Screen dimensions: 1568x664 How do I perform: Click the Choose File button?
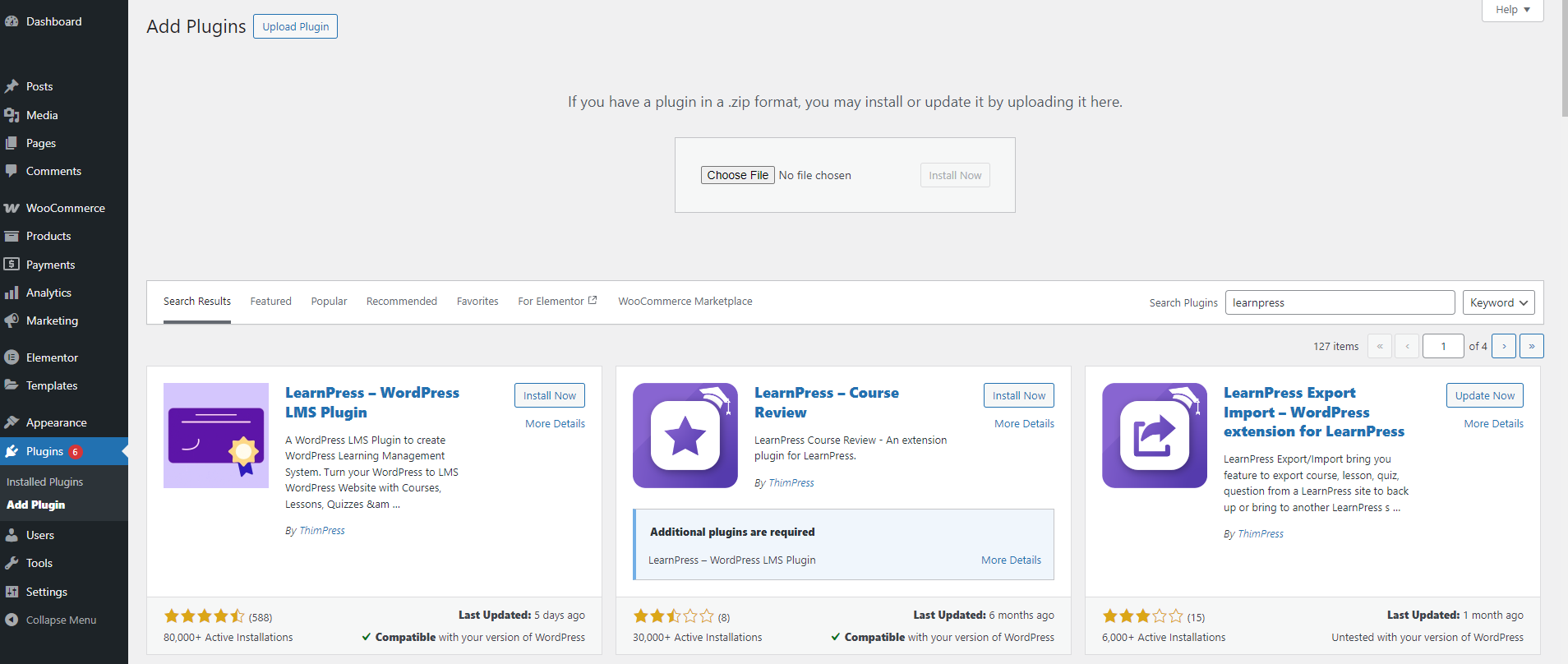point(737,175)
